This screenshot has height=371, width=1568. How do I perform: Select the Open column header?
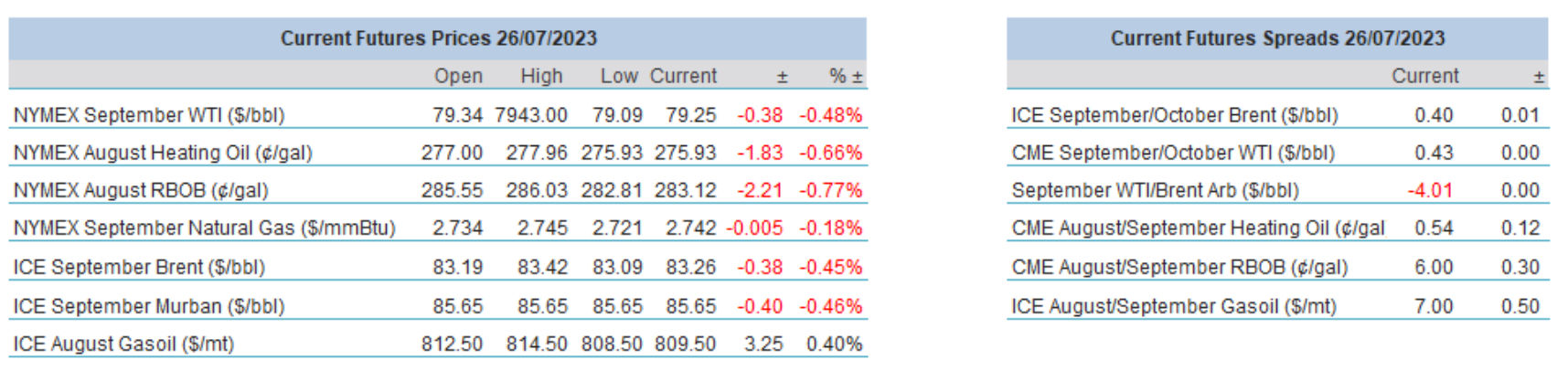(458, 76)
